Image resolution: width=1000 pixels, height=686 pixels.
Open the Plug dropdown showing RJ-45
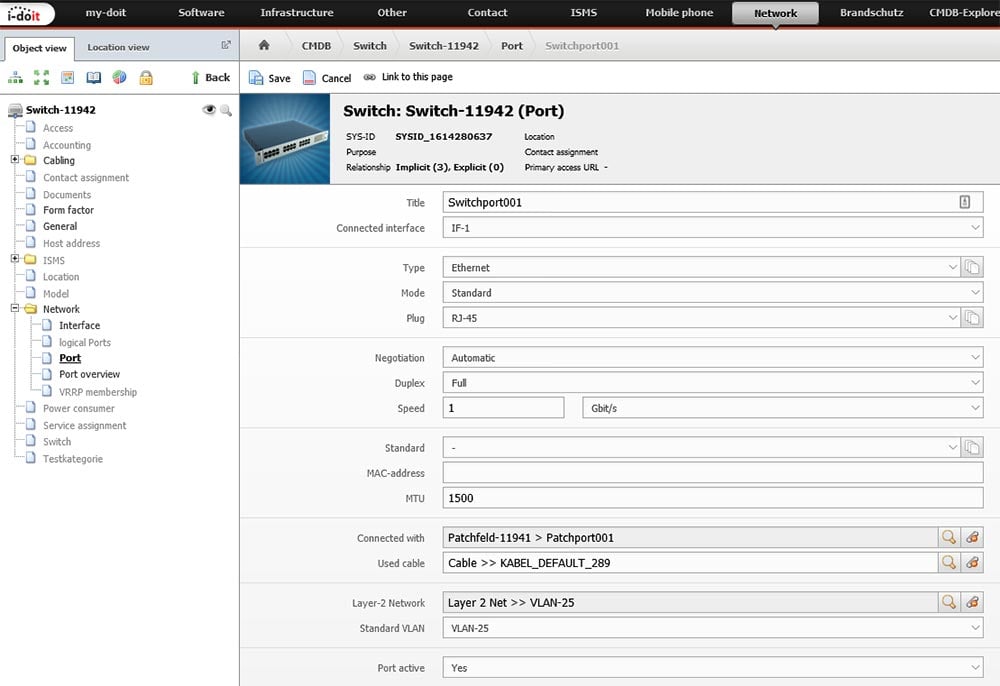coord(701,317)
